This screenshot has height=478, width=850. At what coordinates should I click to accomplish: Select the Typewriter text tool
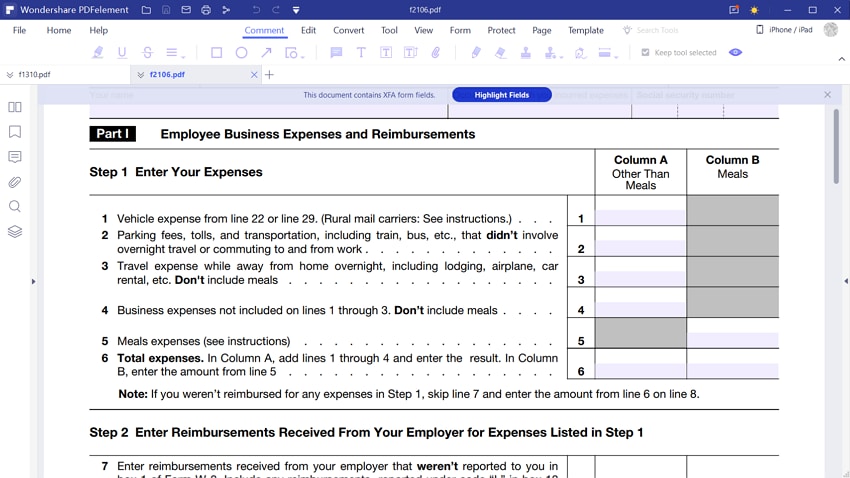pos(361,53)
